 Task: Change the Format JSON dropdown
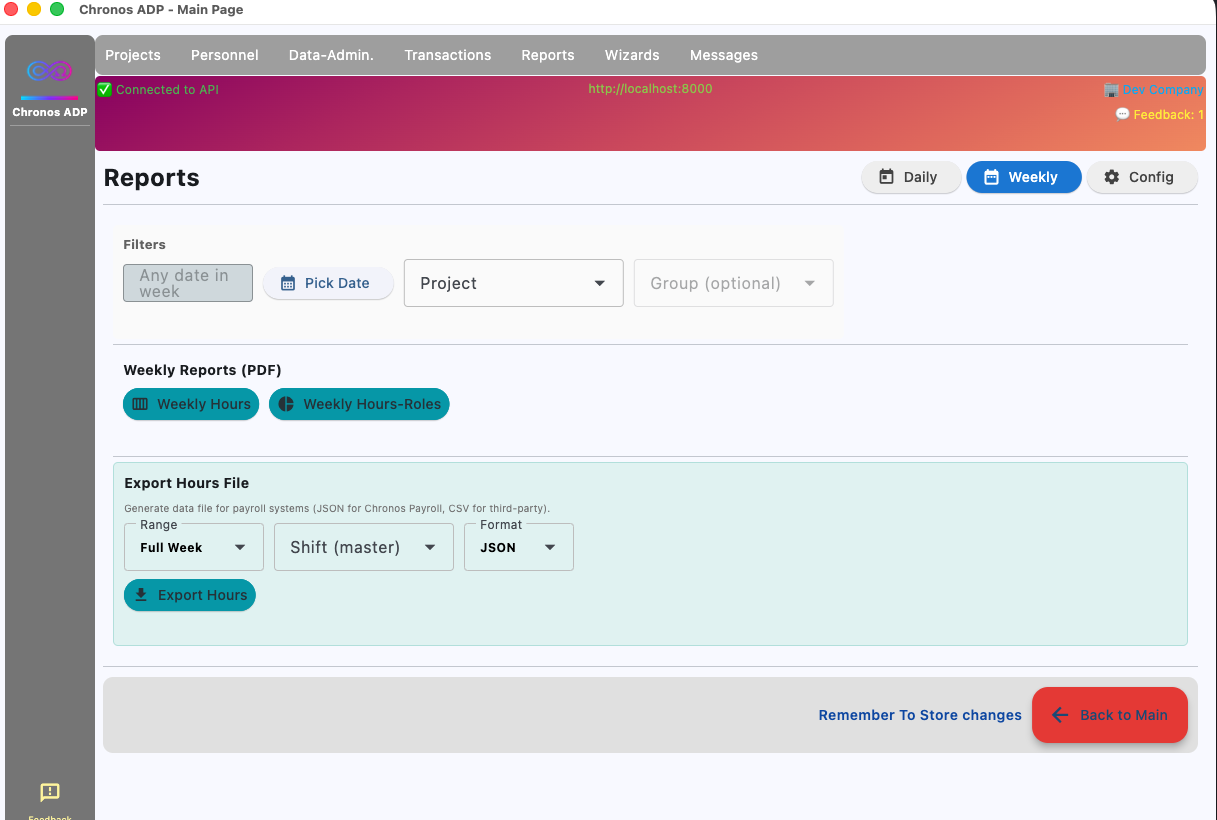click(x=518, y=547)
